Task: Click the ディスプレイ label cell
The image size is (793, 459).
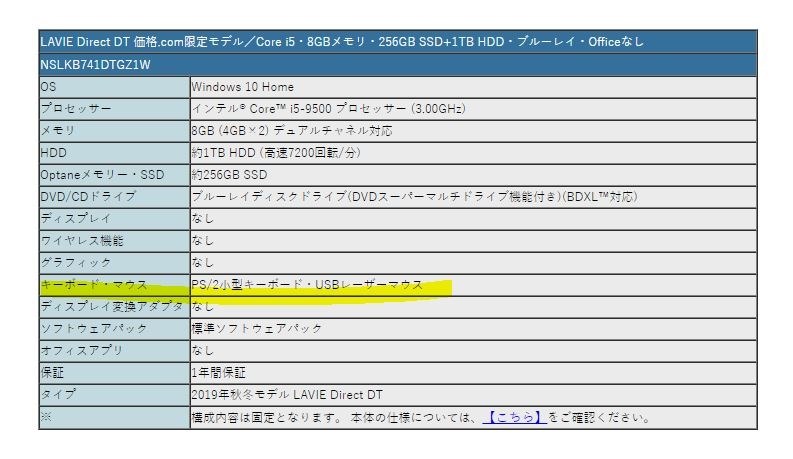Action: tap(114, 219)
